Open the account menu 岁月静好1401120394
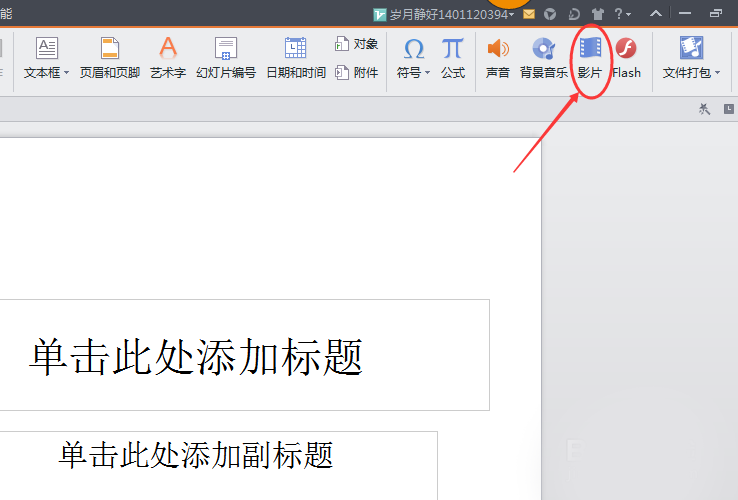The image size is (738, 500). pos(443,15)
